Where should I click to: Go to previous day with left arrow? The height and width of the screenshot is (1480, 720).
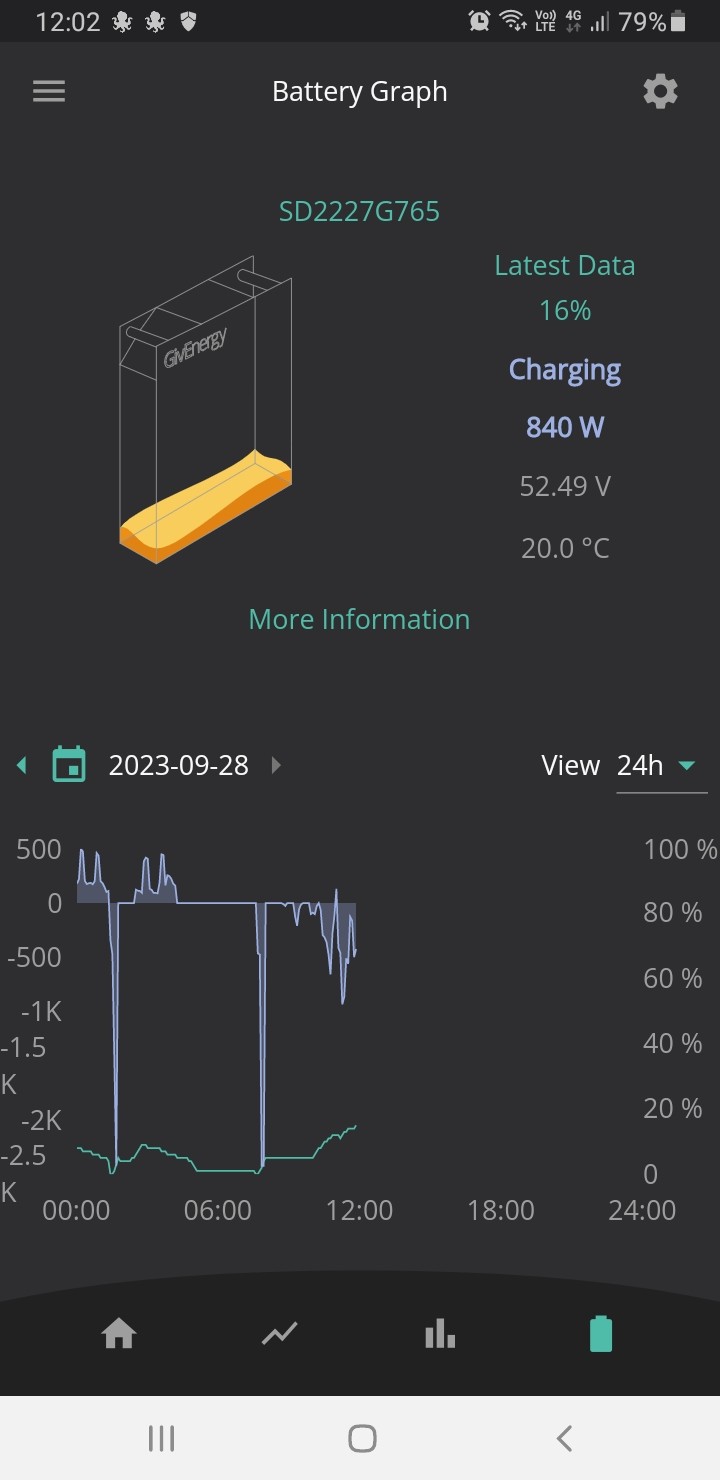[x=22, y=765]
